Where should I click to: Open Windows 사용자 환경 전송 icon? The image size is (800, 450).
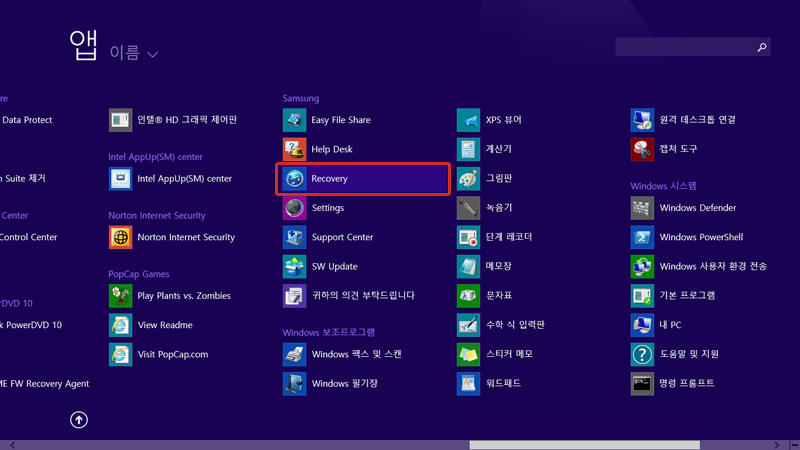tap(642, 266)
